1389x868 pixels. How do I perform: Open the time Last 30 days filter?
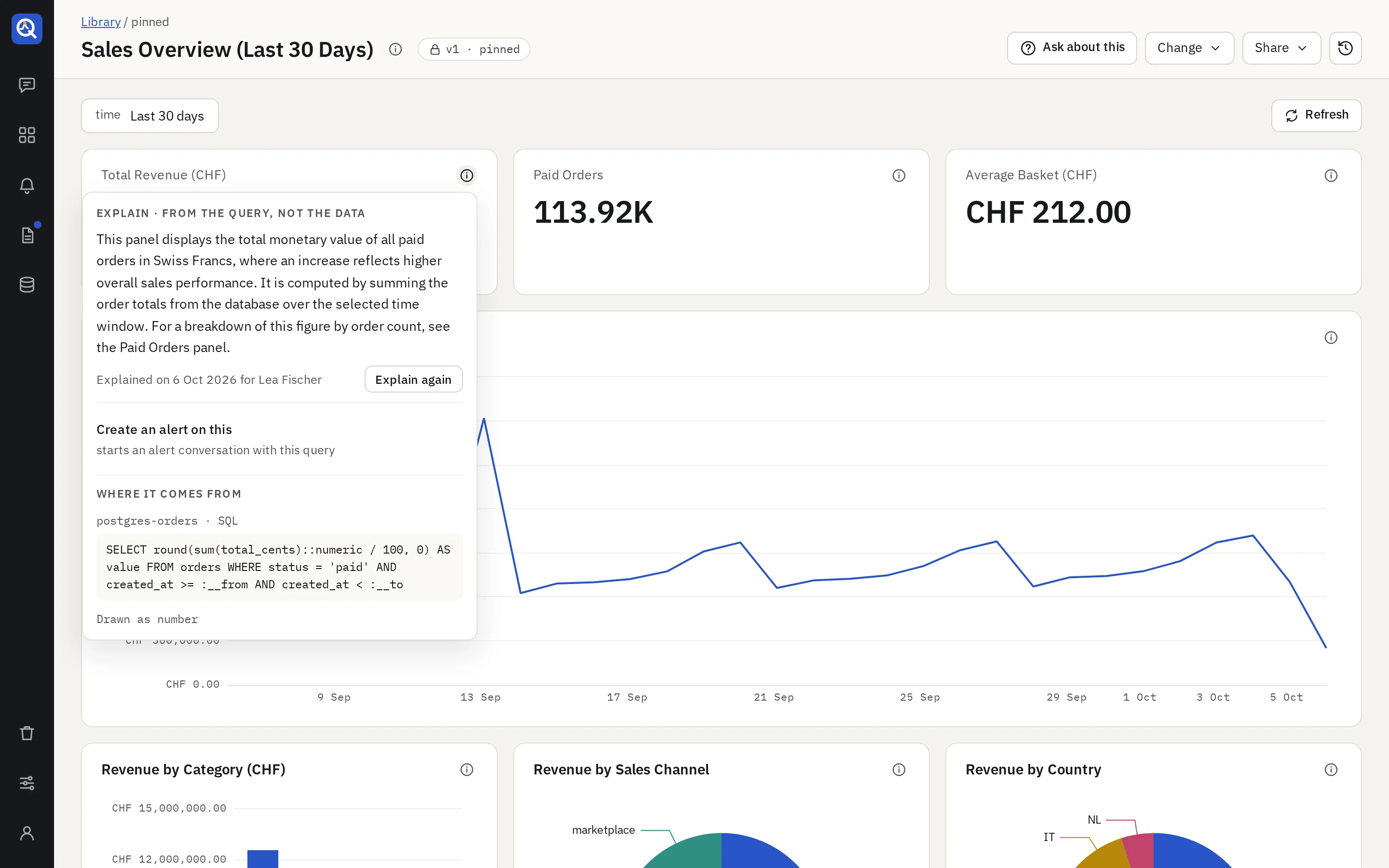(150, 116)
